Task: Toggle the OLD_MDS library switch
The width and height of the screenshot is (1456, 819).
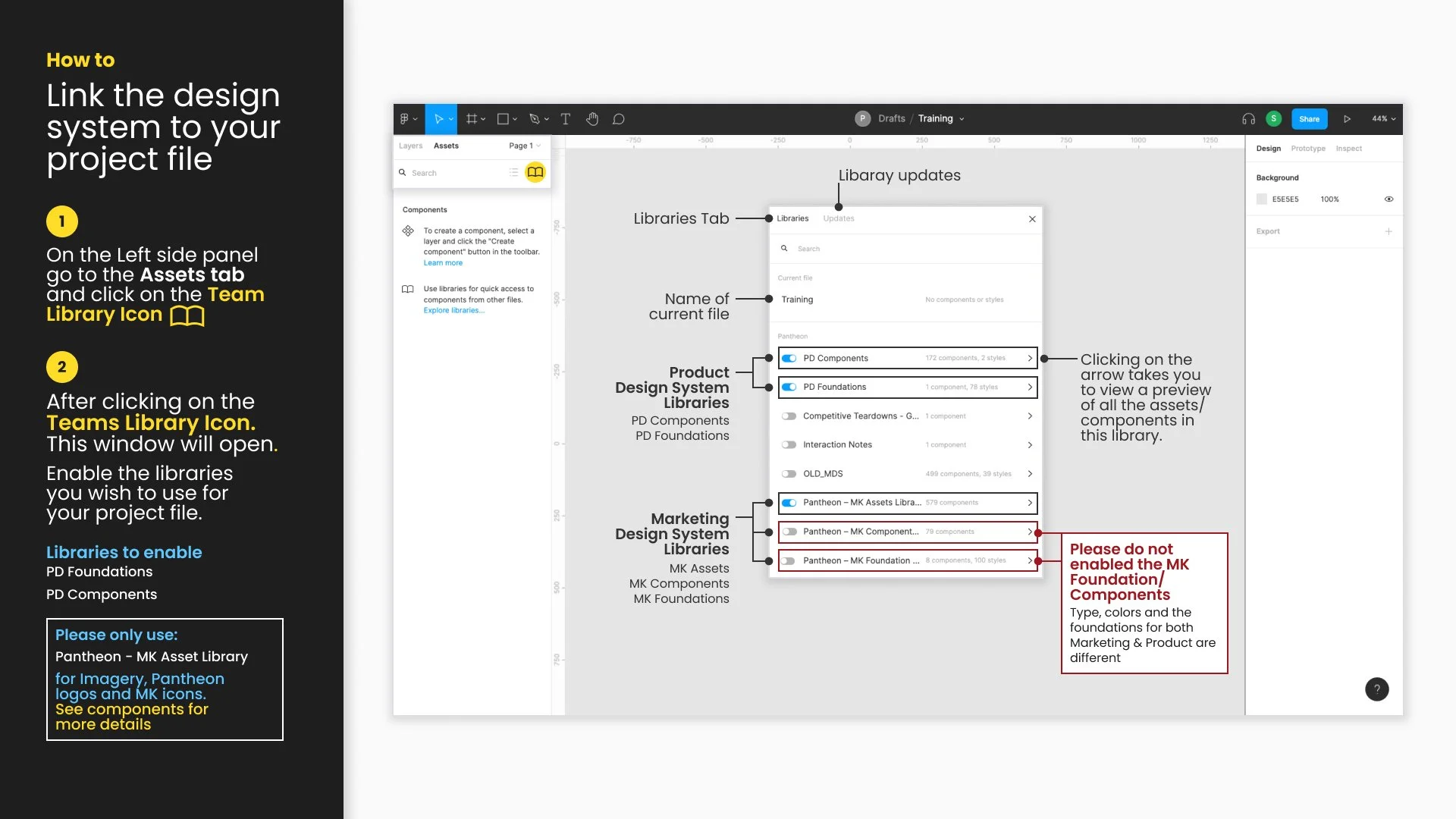Action: click(789, 474)
